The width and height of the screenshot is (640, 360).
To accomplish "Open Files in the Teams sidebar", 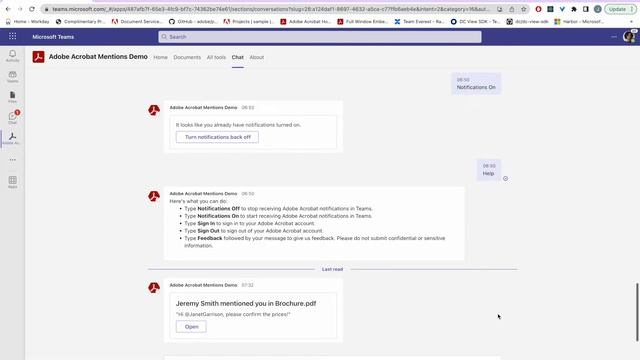I will (x=13, y=97).
